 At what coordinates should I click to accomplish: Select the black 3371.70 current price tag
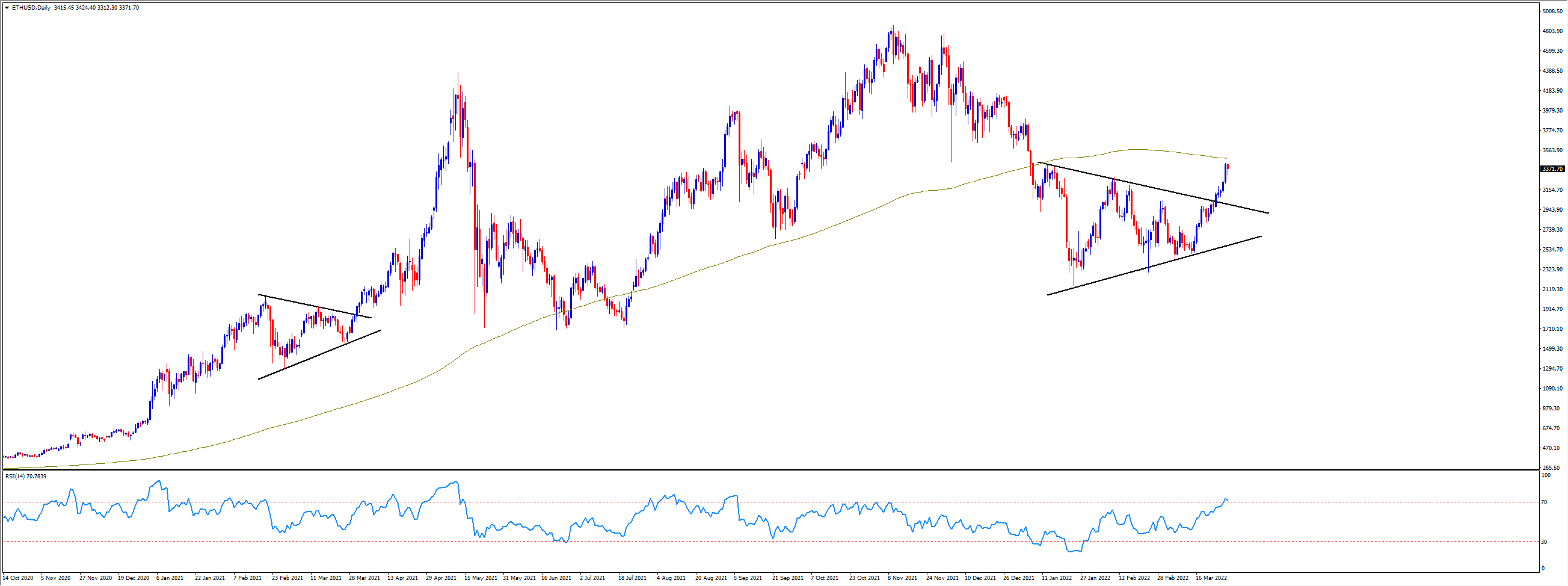1552,169
